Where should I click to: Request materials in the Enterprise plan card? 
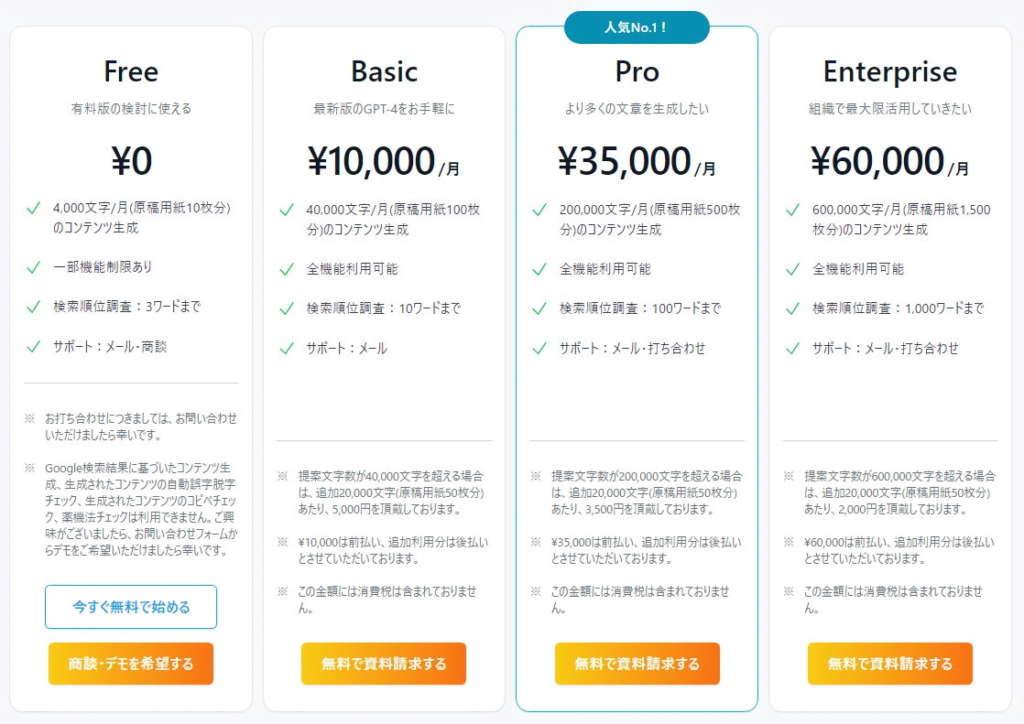tap(889, 663)
